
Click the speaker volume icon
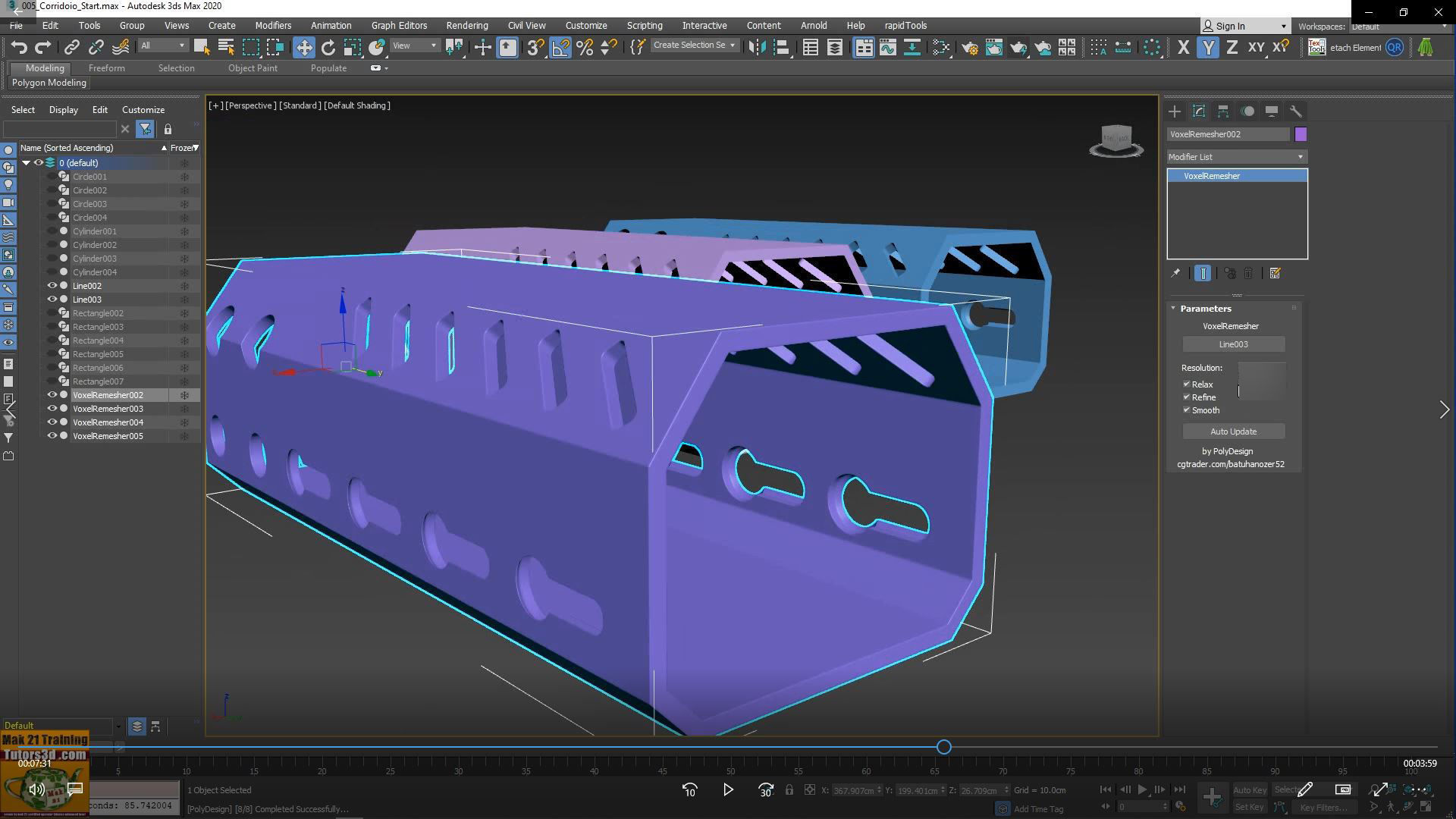tap(36, 789)
